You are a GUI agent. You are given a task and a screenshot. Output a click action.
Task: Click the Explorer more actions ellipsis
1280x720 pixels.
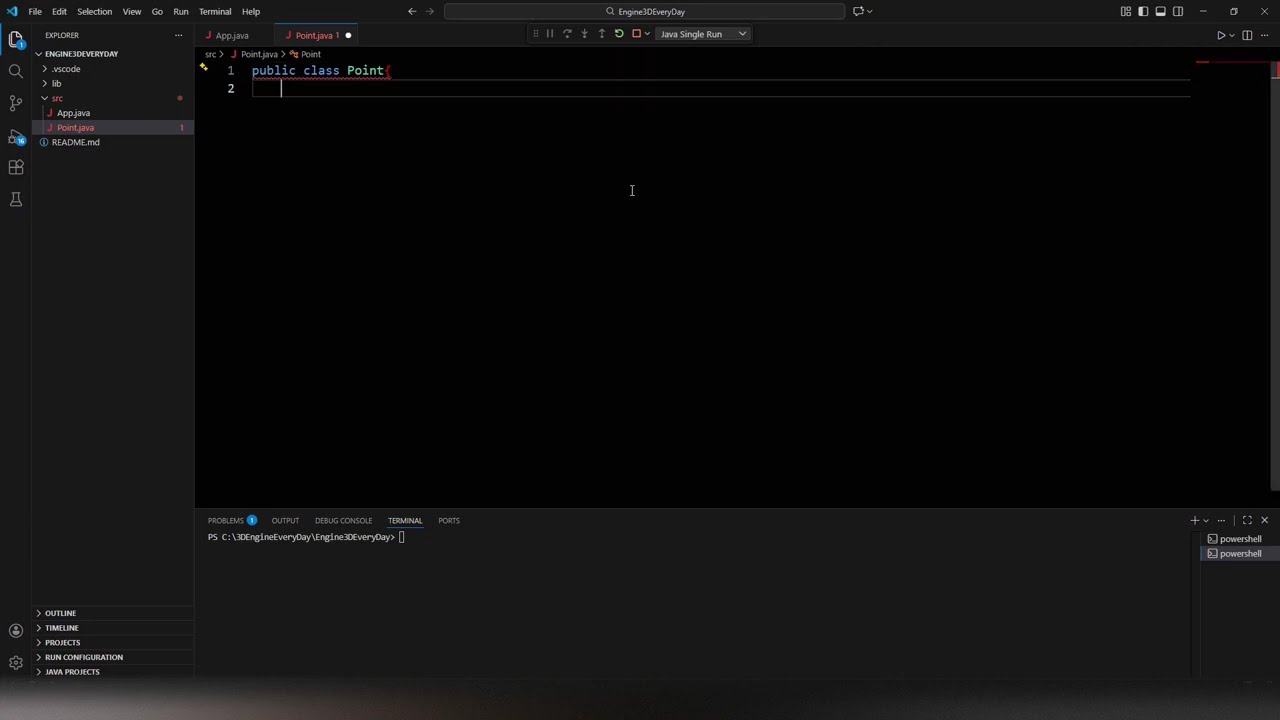(179, 35)
